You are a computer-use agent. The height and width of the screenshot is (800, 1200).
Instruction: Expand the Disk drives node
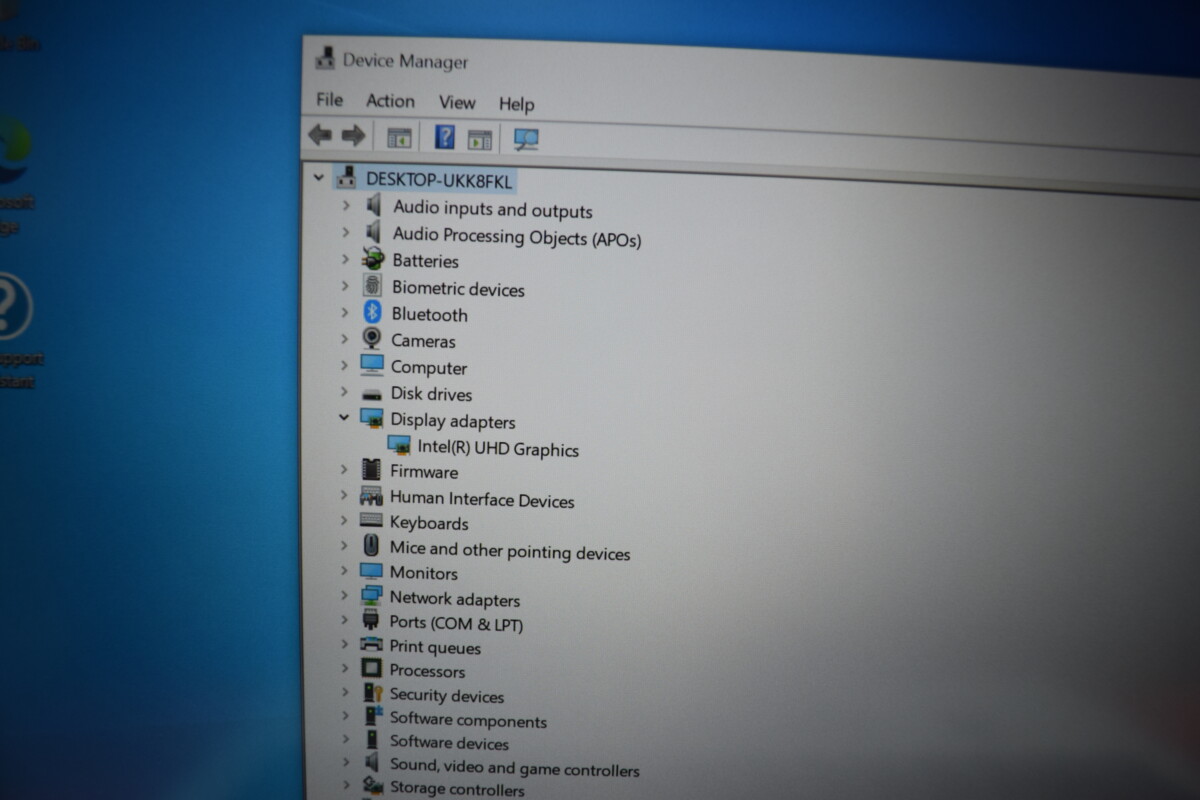click(345, 392)
